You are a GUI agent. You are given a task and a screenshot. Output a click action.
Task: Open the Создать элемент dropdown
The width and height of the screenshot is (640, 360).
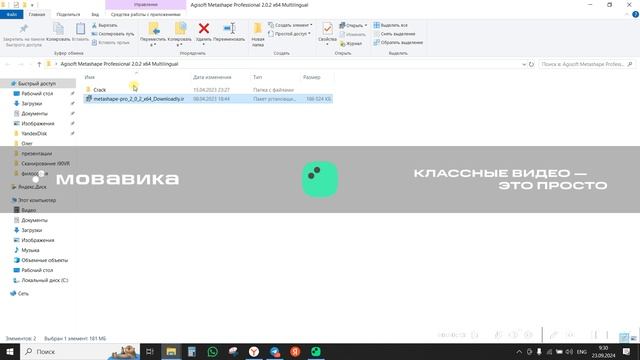290,25
